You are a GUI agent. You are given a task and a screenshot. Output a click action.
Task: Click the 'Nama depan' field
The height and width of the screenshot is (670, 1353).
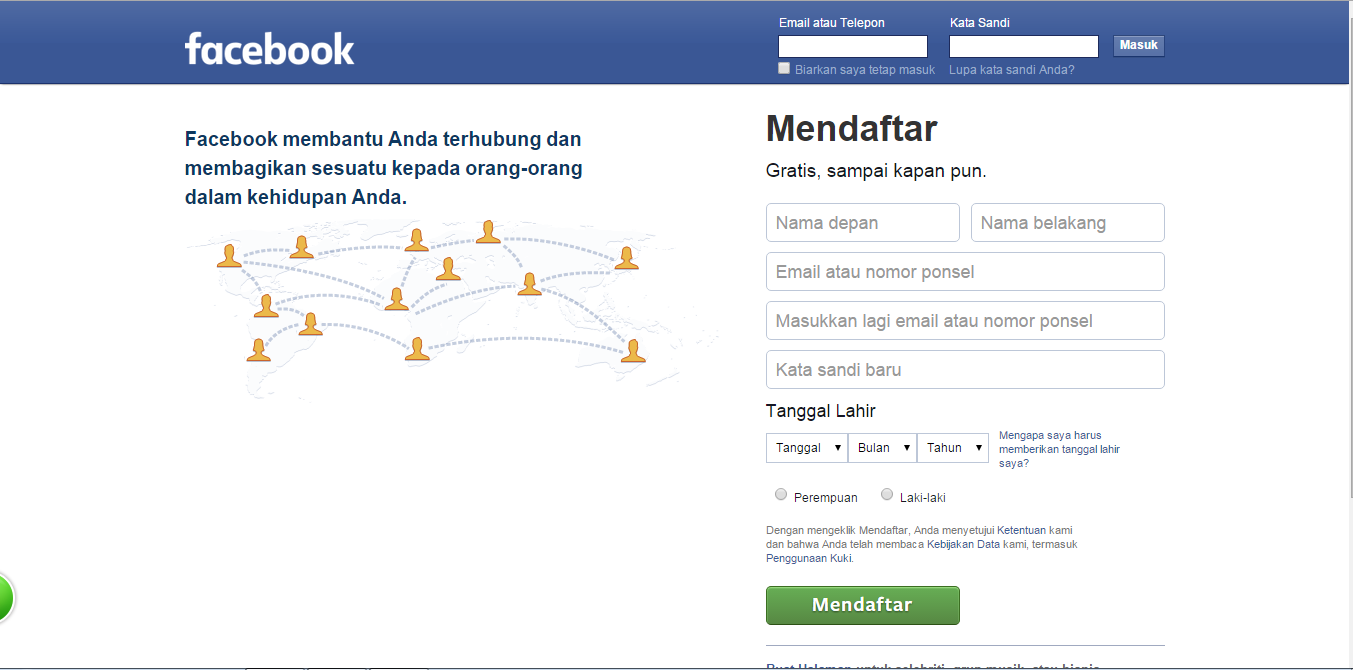pos(863,223)
